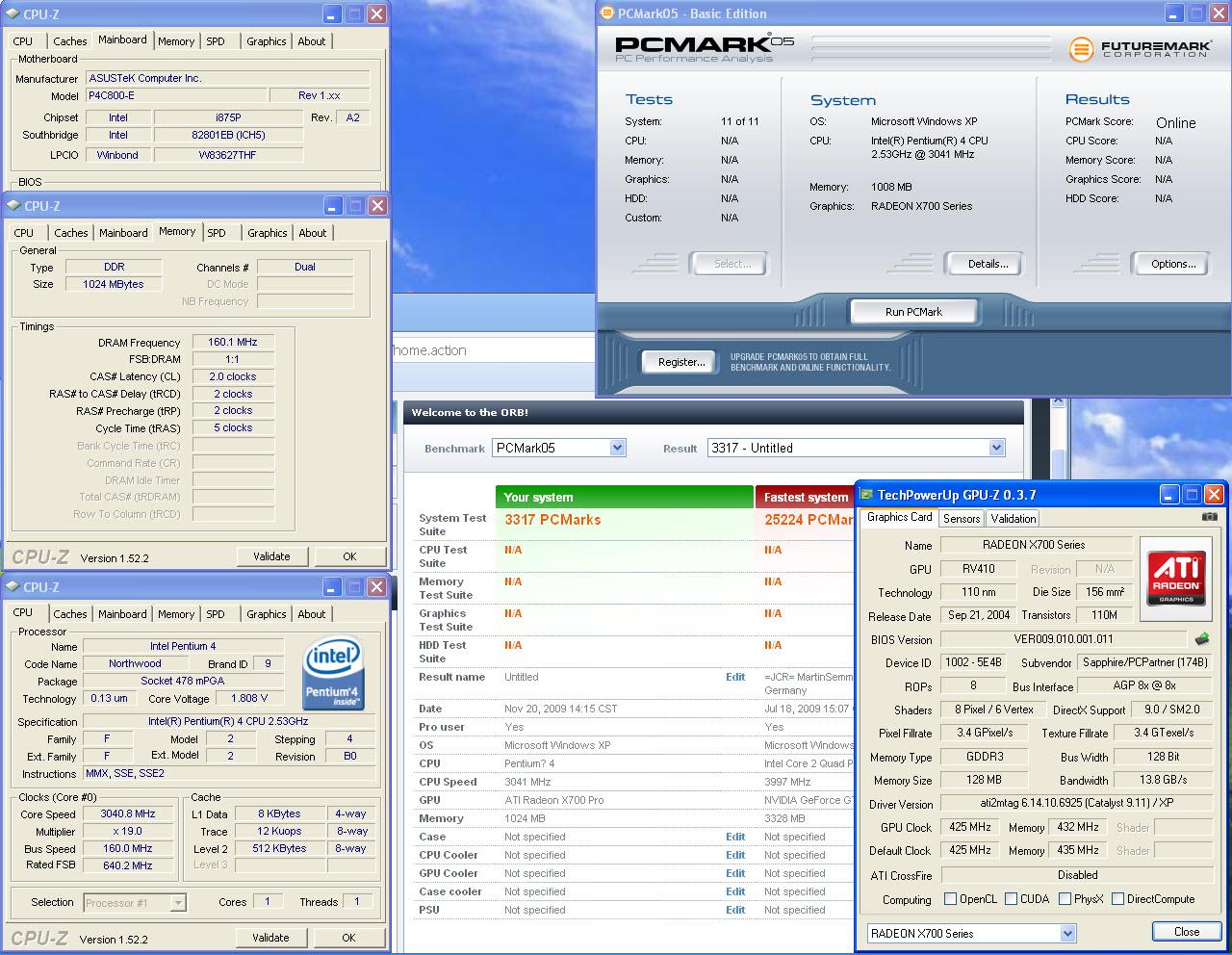
Task: Click the Futuremark logo in PCMark05
Action: coord(1140,48)
